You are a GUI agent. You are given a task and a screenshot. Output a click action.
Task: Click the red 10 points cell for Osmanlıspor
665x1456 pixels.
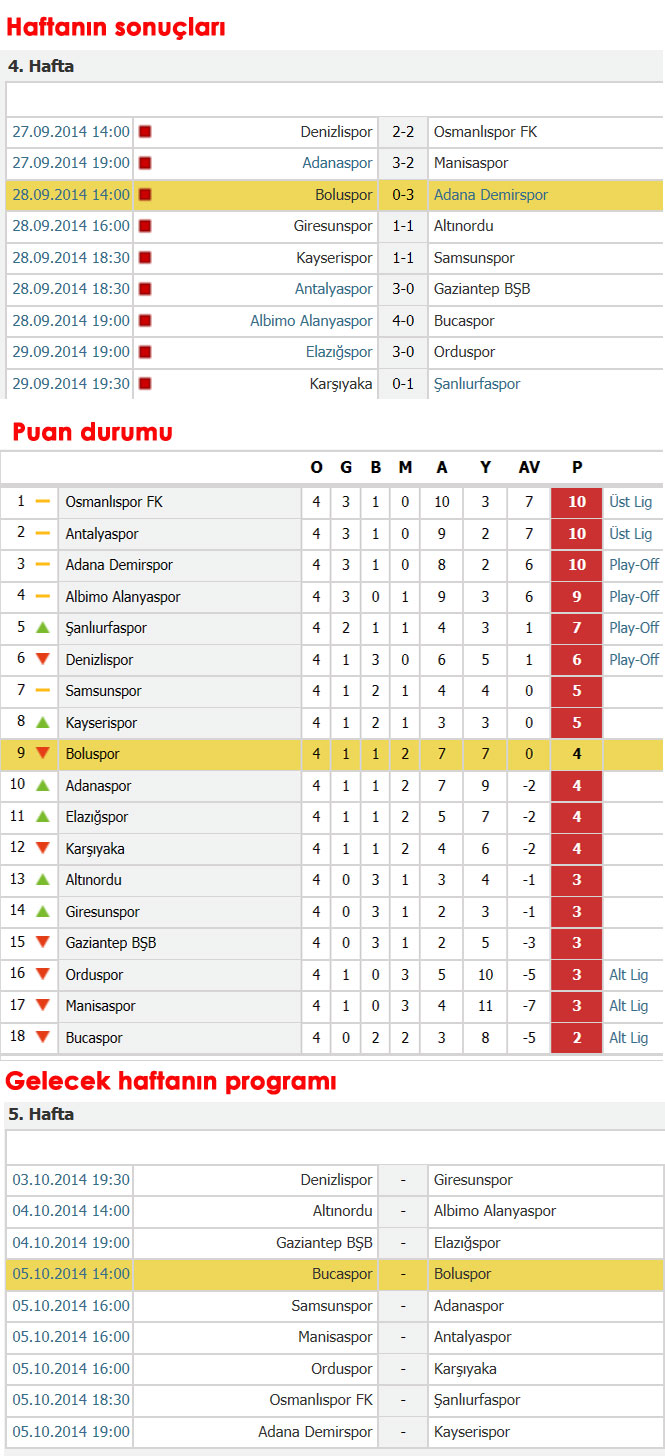[577, 502]
